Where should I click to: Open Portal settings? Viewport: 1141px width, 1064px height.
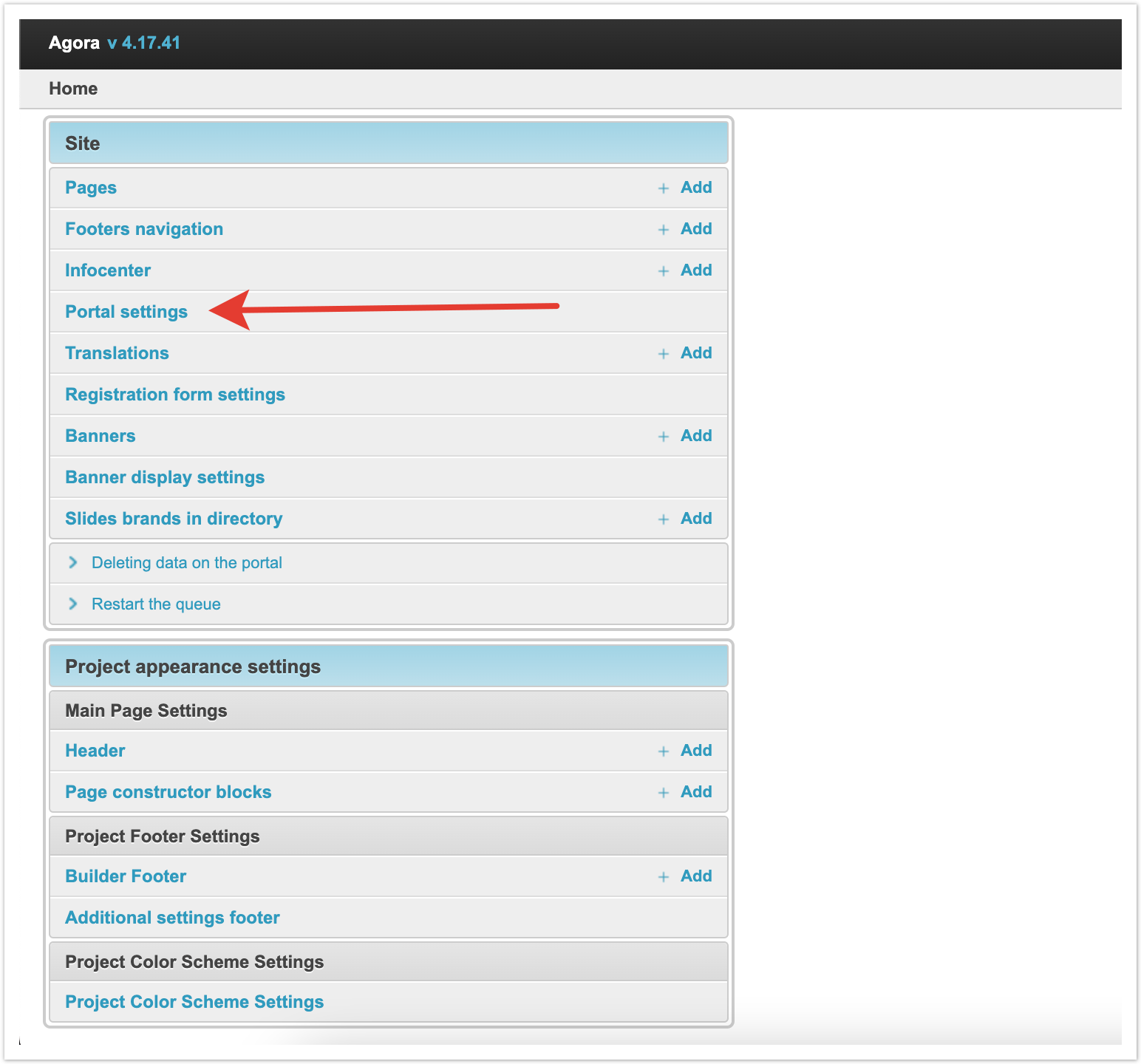click(126, 312)
